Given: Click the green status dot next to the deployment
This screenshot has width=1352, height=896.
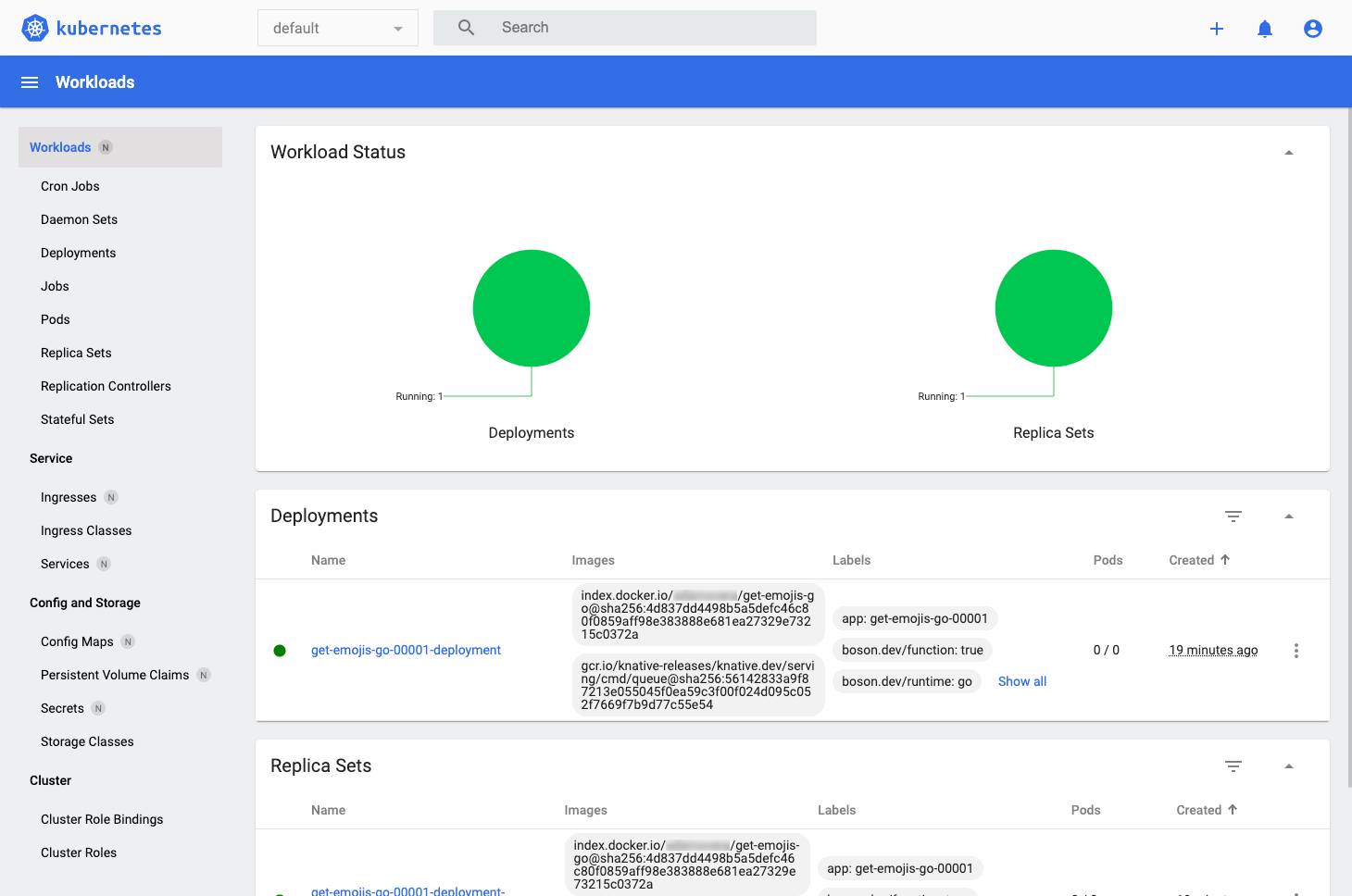Looking at the screenshot, I should [280, 650].
